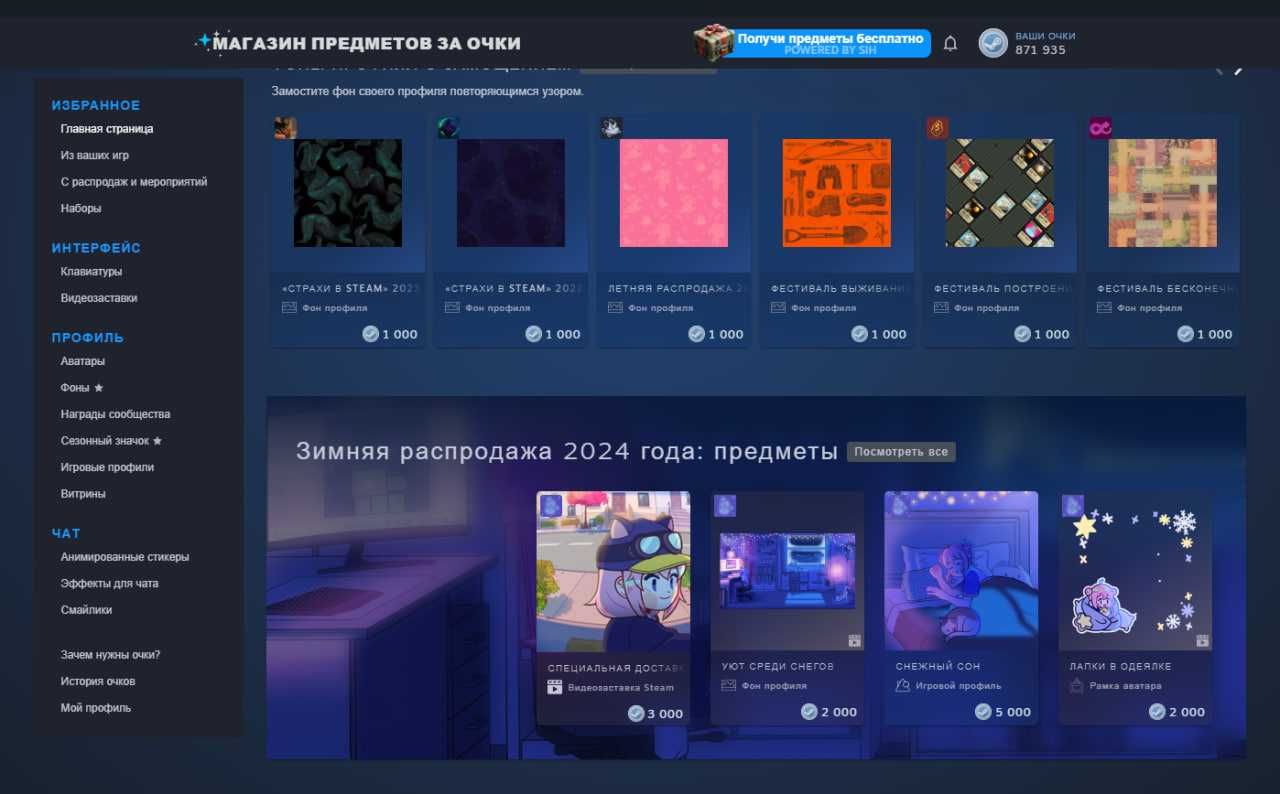Click points coin icon next to 5 000

click(984, 712)
